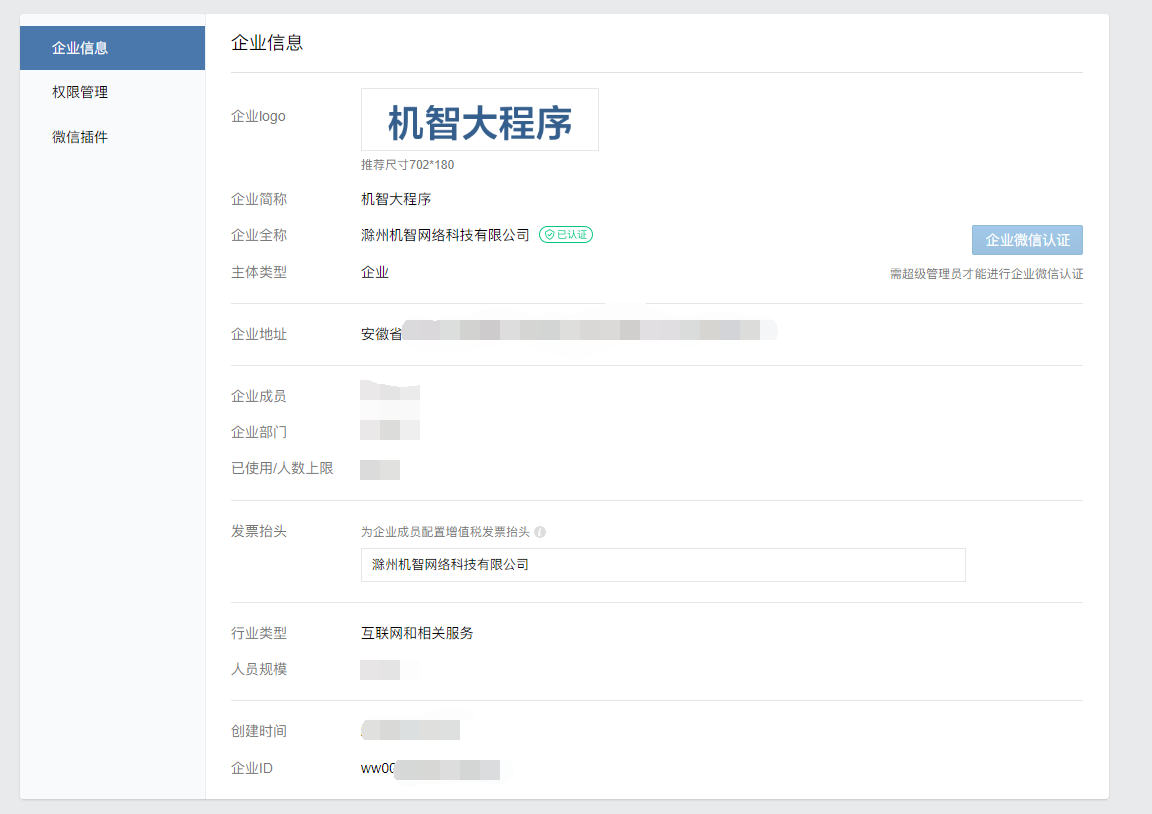The width and height of the screenshot is (1152, 814).
Task: Click the 企业ID value starting with ww0
Action: click(x=431, y=768)
